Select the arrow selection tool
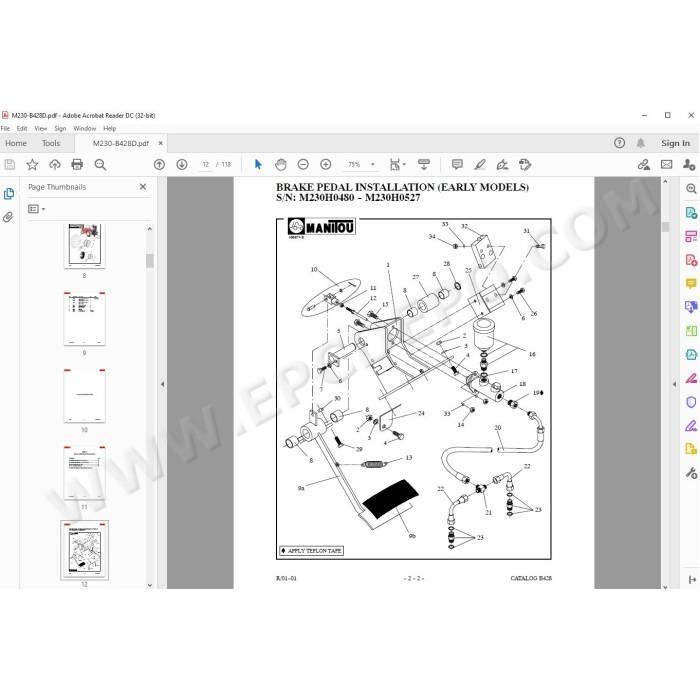700x700 pixels. pos(258,165)
